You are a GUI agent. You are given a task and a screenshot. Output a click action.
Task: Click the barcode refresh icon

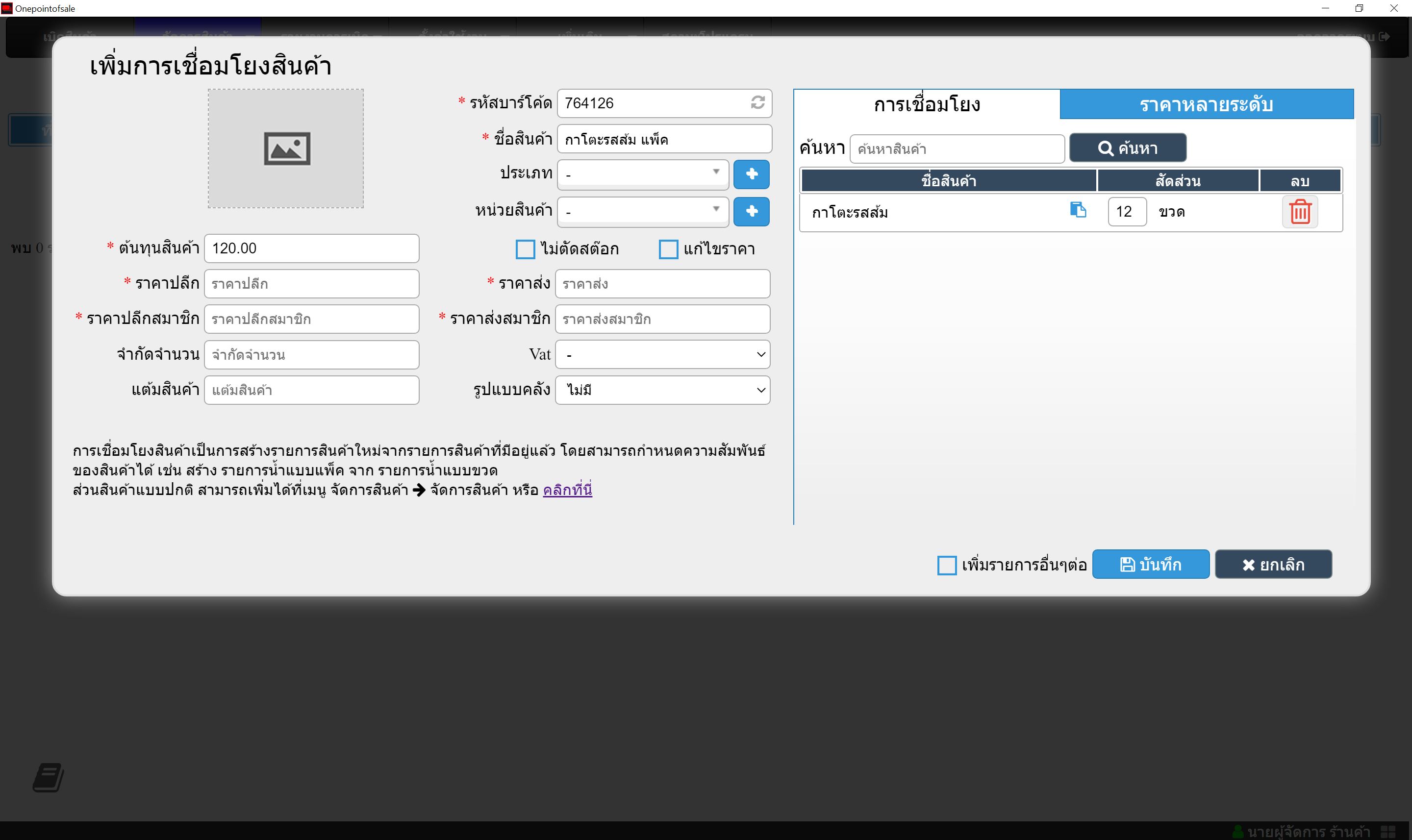(757, 102)
